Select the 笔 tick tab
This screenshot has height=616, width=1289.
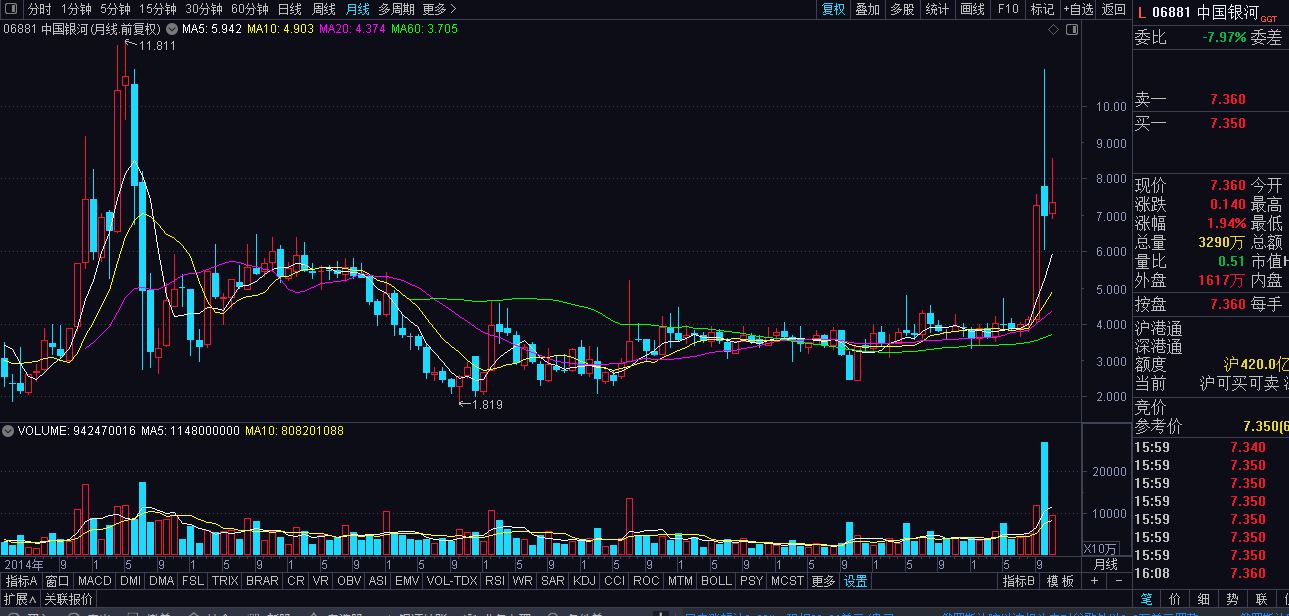pos(1146,598)
